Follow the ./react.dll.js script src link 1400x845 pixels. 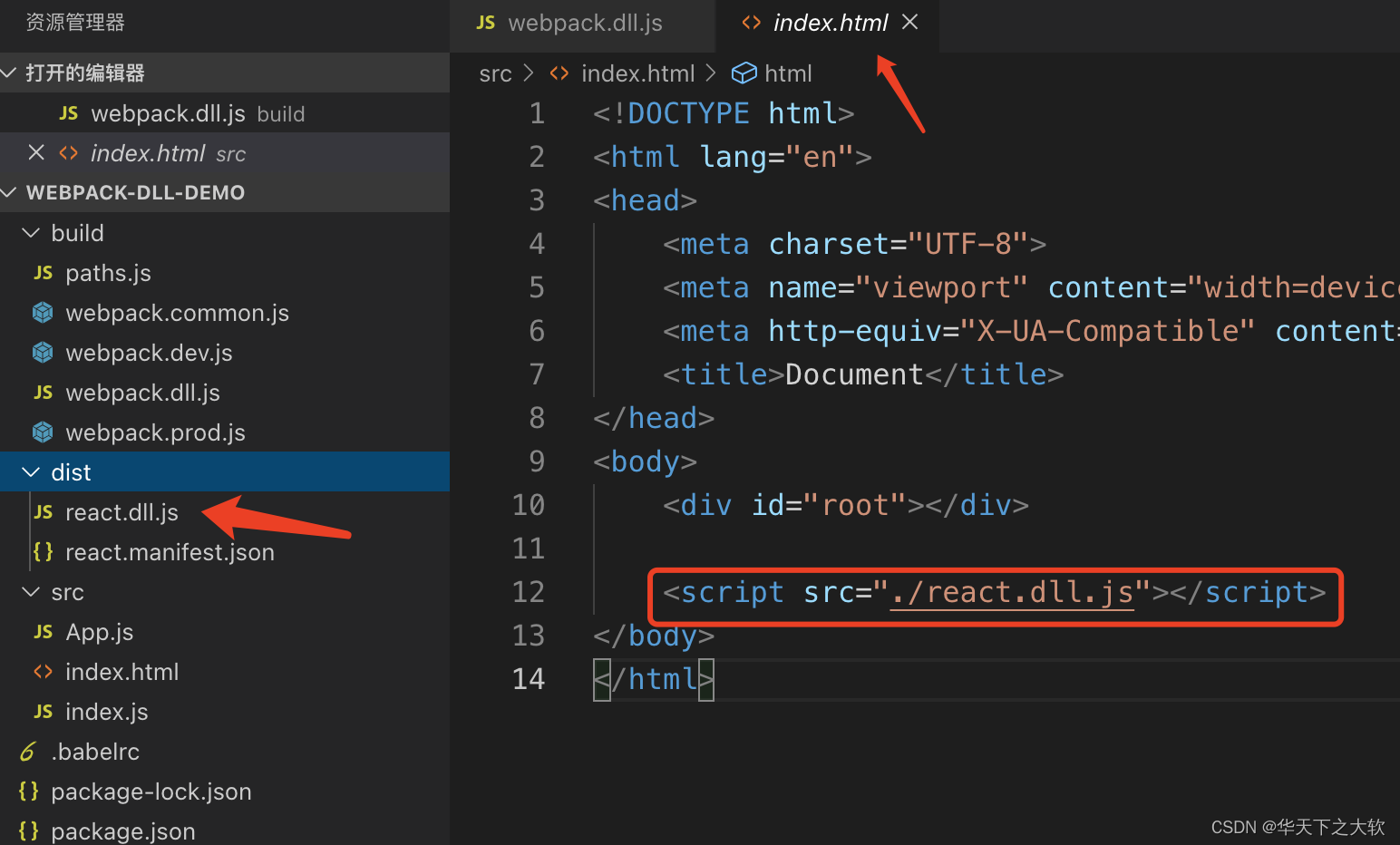point(1012,592)
